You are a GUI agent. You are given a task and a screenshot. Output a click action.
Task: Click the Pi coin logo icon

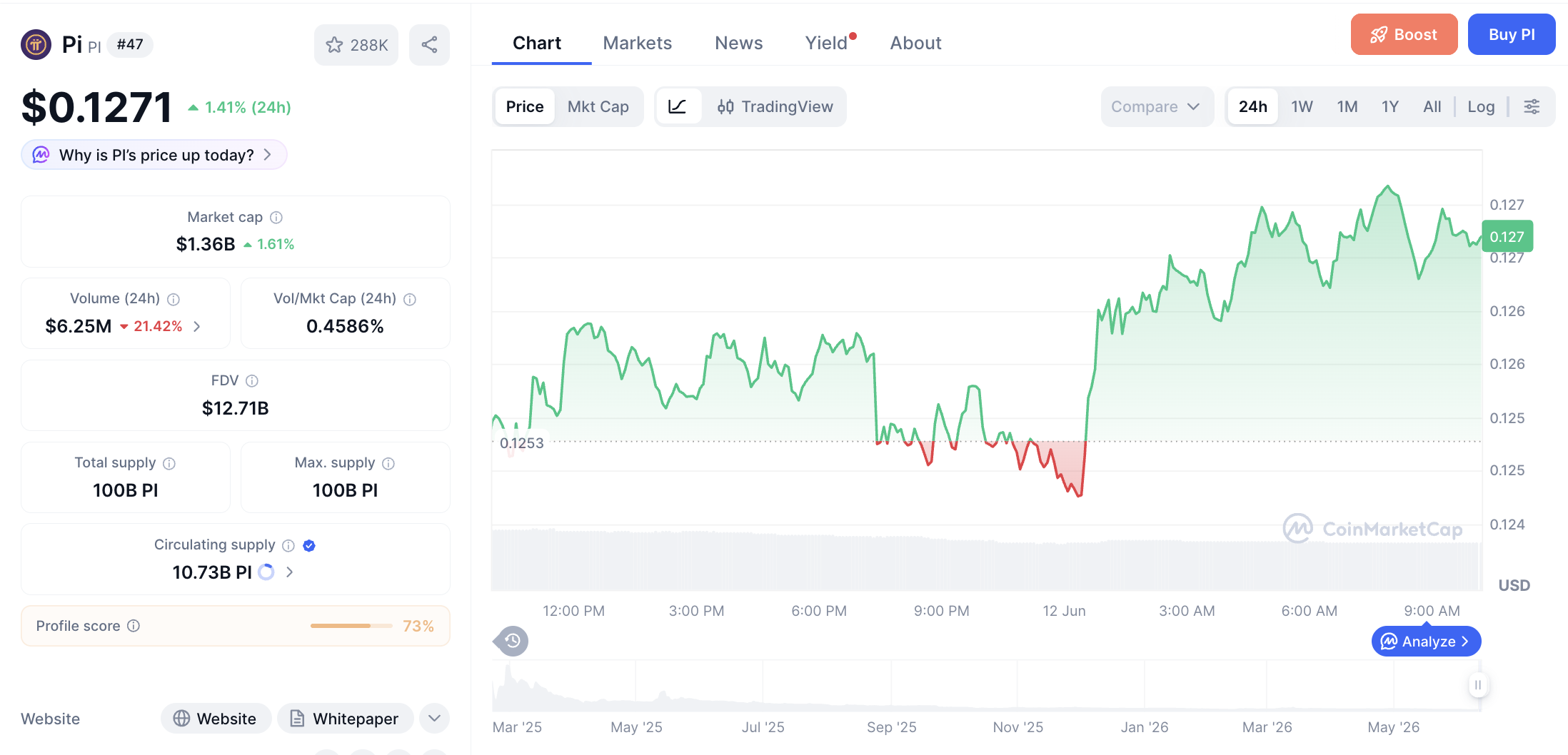click(36, 44)
